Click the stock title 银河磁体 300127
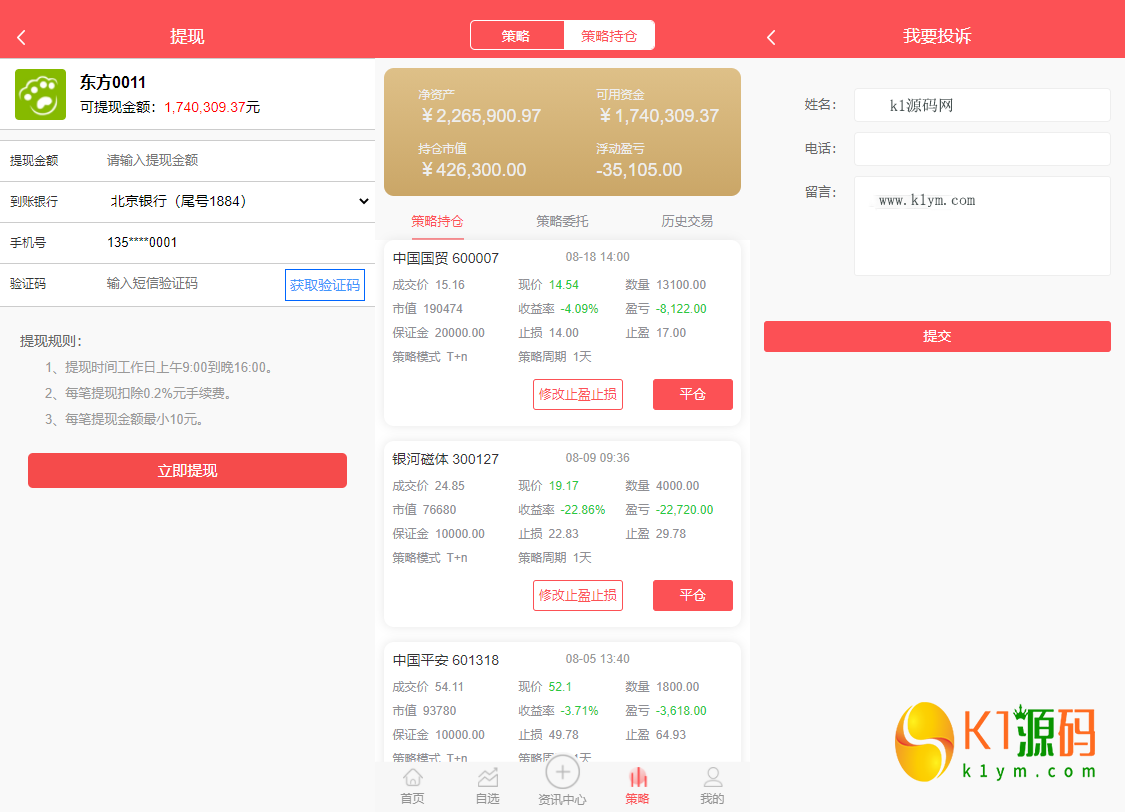The width and height of the screenshot is (1125, 812). point(446,459)
